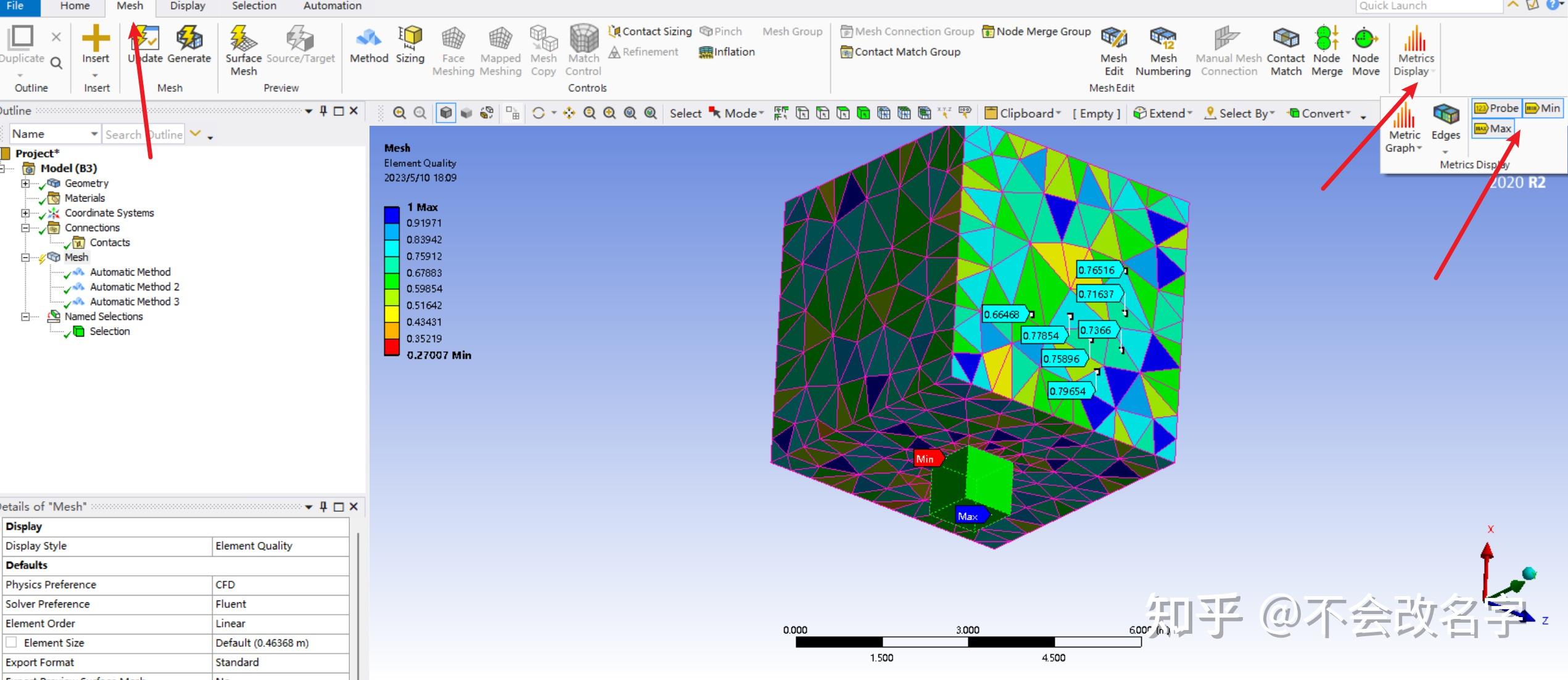Toggle the Probe annotation tool
The image size is (1568, 680).
1496,108
